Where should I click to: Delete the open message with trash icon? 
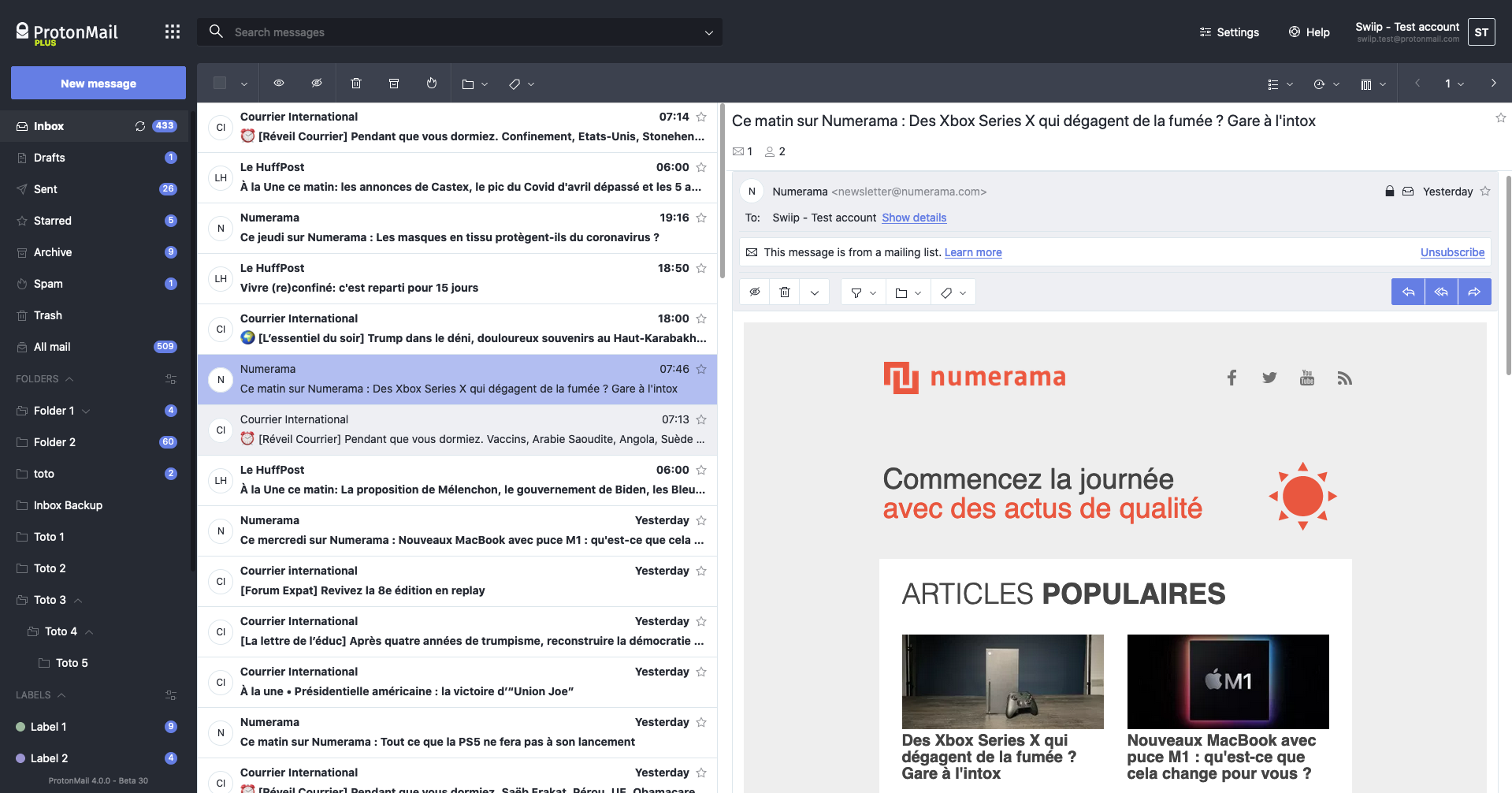(785, 292)
